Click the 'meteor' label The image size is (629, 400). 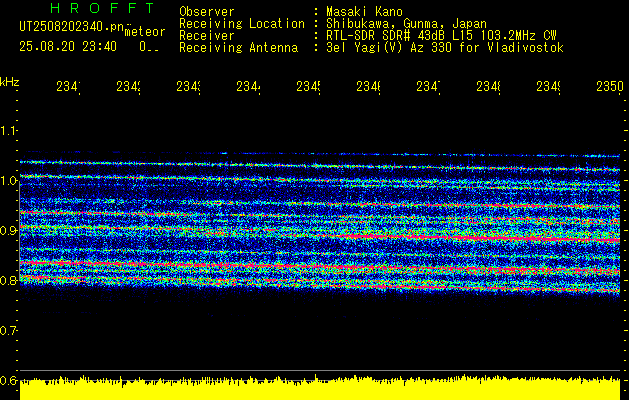pos(145,32)
